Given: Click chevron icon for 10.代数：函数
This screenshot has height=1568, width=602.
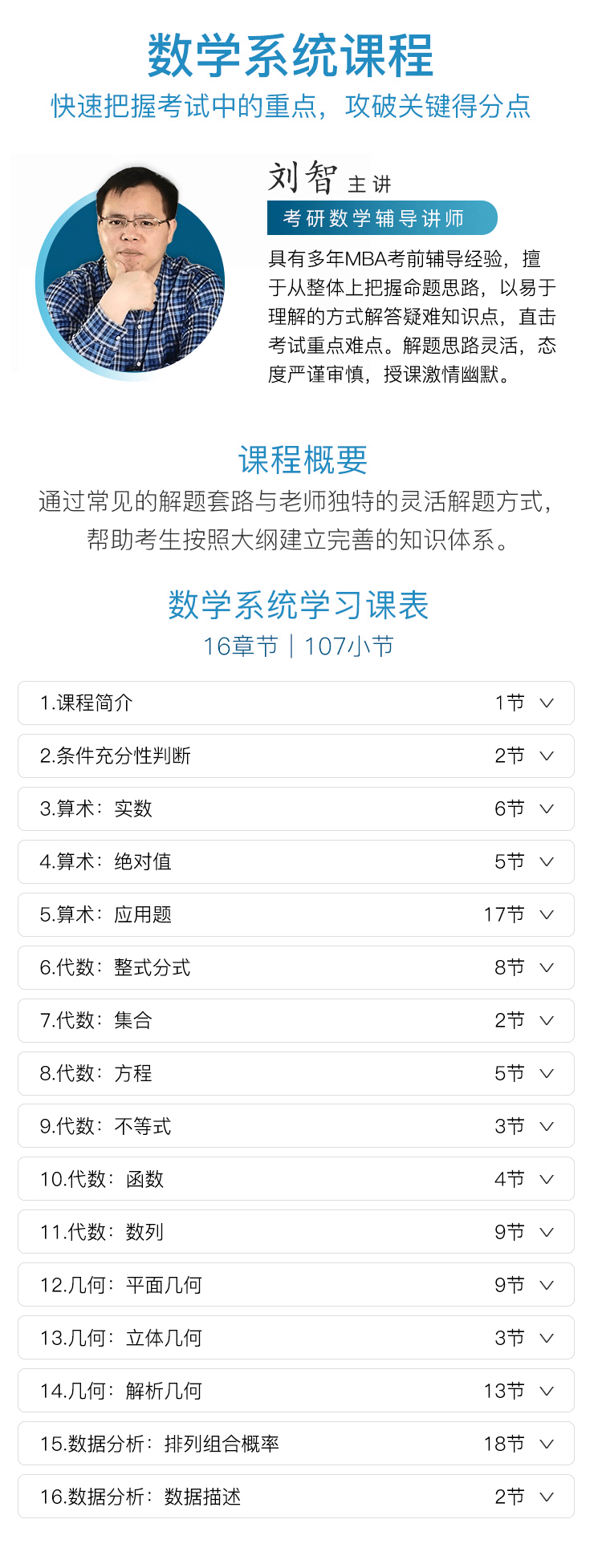Looking at the screenshot, I should coord(547,1180).
